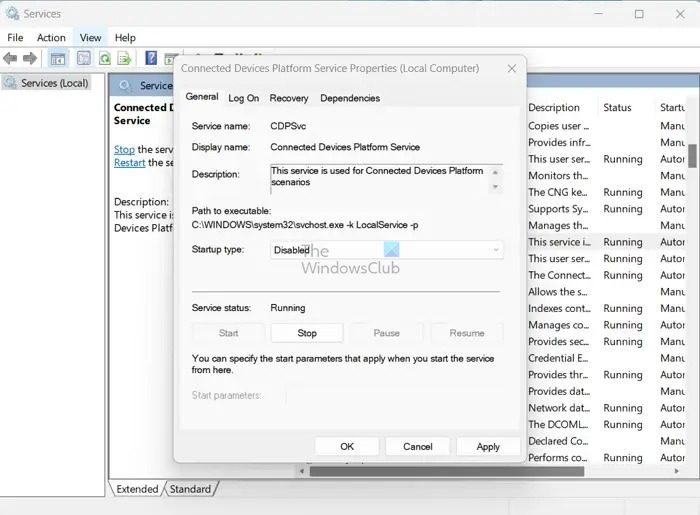Image resolution: width=700 pixels, height=515 pixels.
Task: Click the Restart the service link
Action: pyautogui.click(x=129, y=162)
